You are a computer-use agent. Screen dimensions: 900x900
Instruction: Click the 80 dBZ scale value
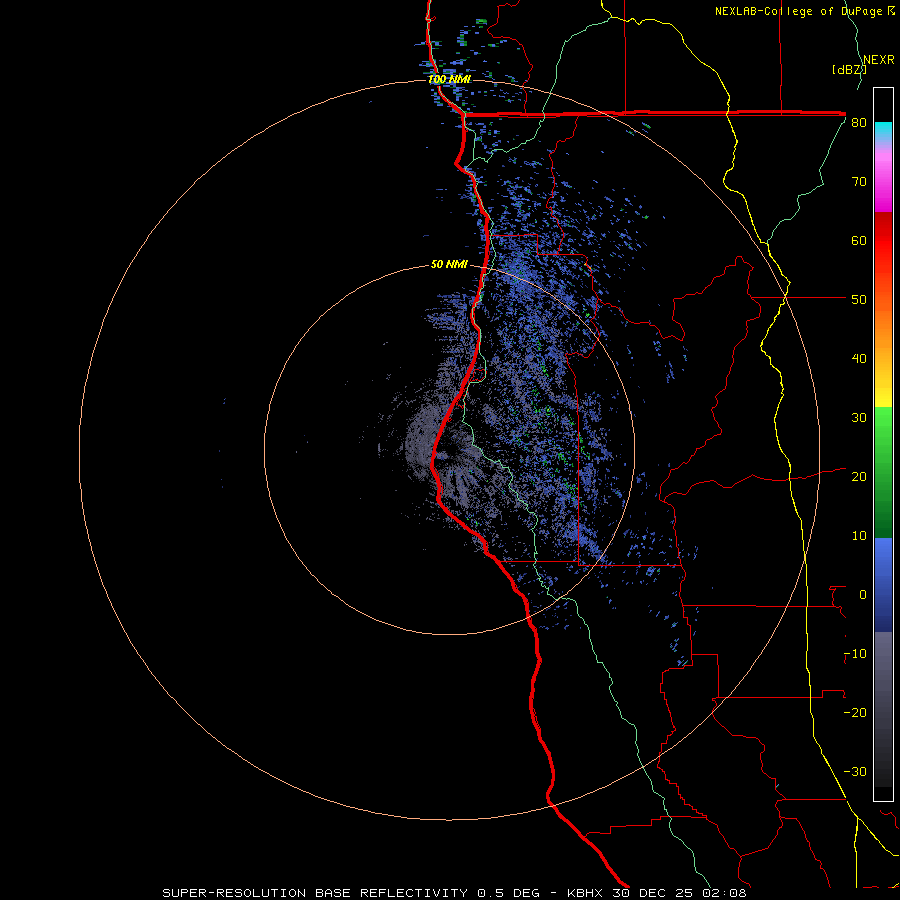click(859, 123)
